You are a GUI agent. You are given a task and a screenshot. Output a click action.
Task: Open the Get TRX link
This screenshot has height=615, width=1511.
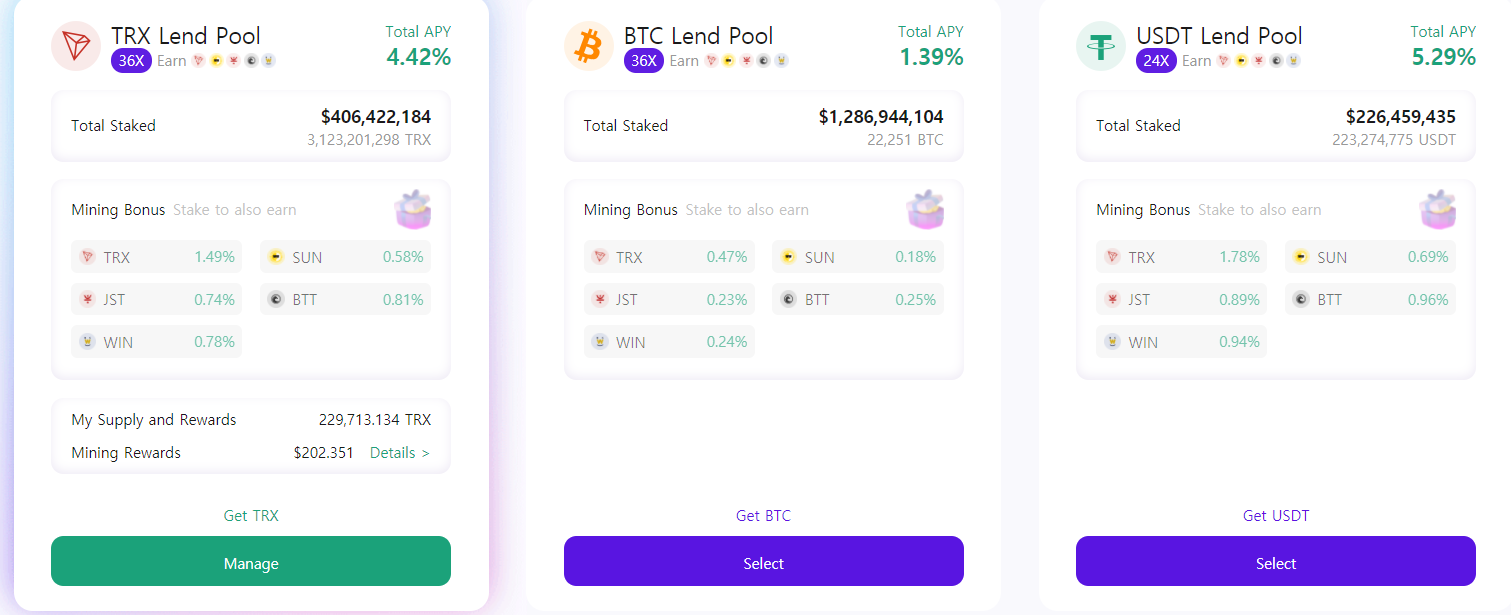tap(251, 516)
